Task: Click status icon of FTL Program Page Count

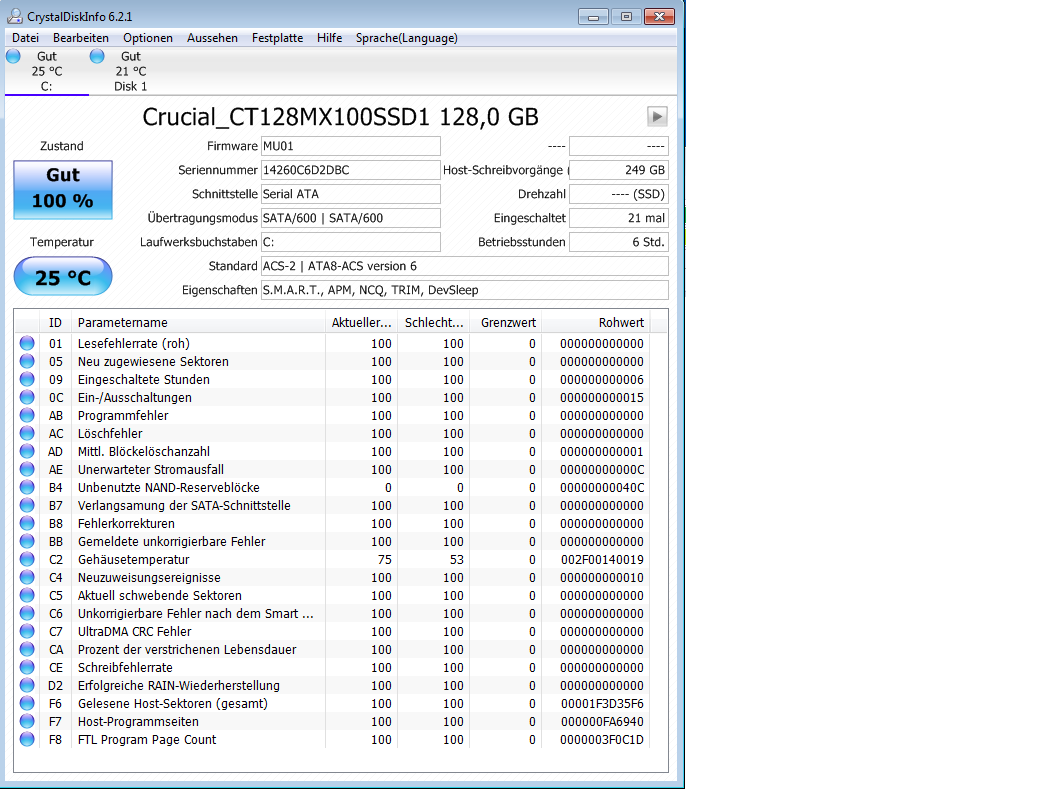Action: tap(27, 739)
